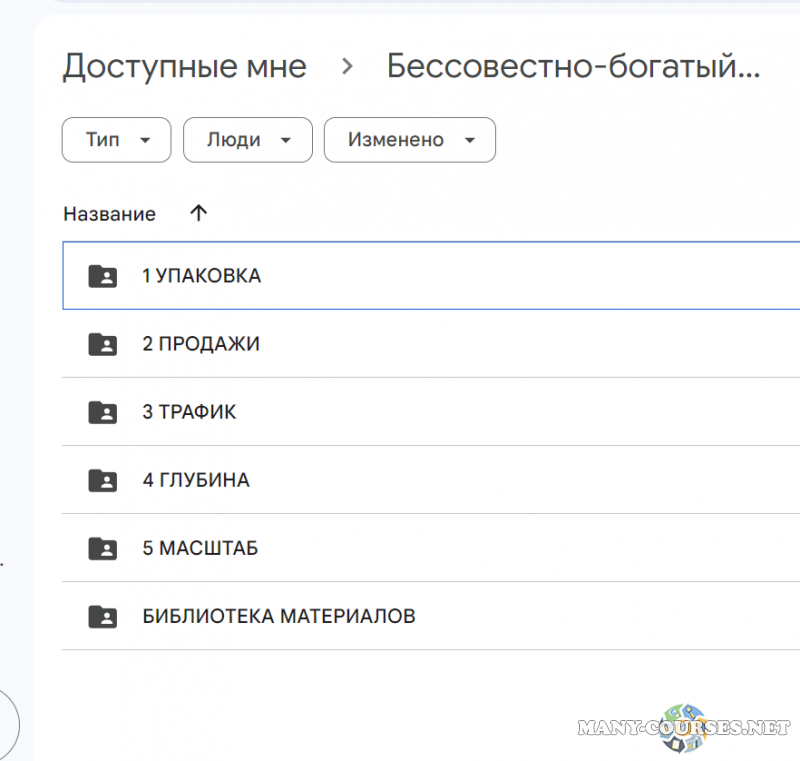Click the shared folder icon beside 2 ПРОДАЖИ
Screen dimensions: 800x761
click(102, 344)
